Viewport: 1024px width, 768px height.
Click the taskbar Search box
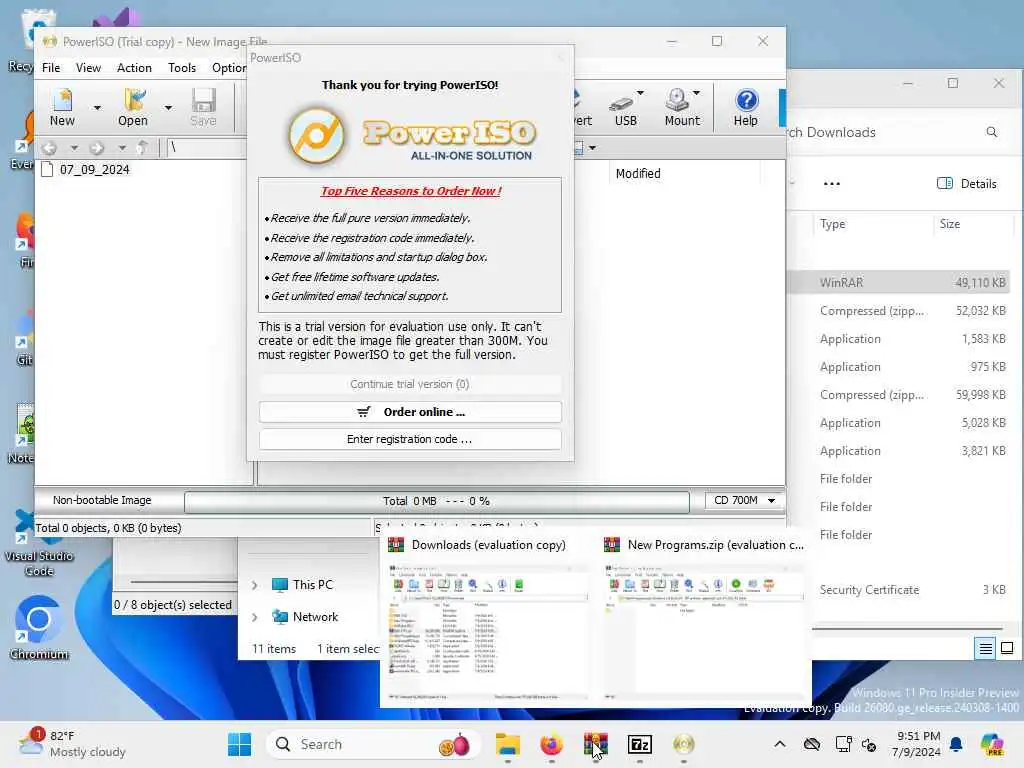click(x=374, y=744)
